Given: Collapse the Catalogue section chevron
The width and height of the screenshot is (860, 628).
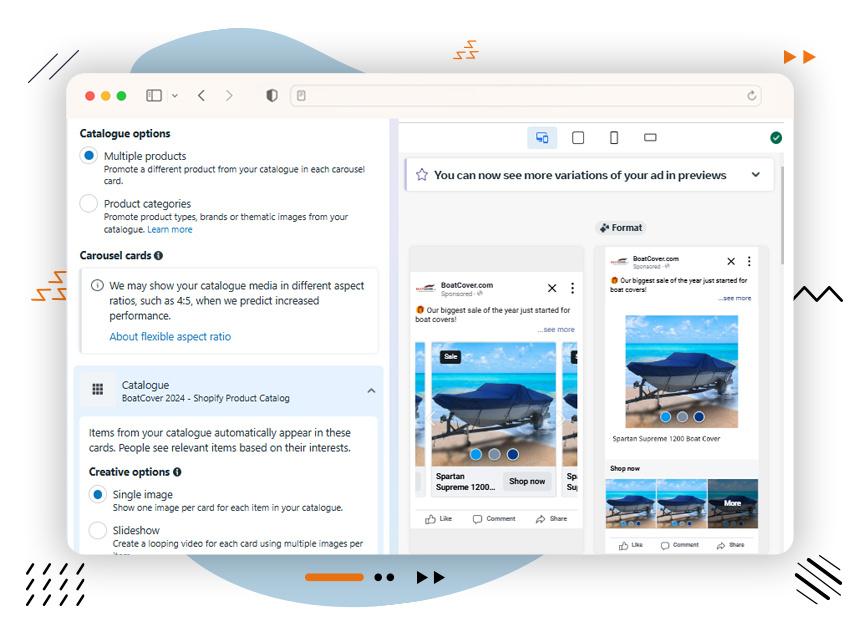Looking at the screenshot, I should 371,391.
